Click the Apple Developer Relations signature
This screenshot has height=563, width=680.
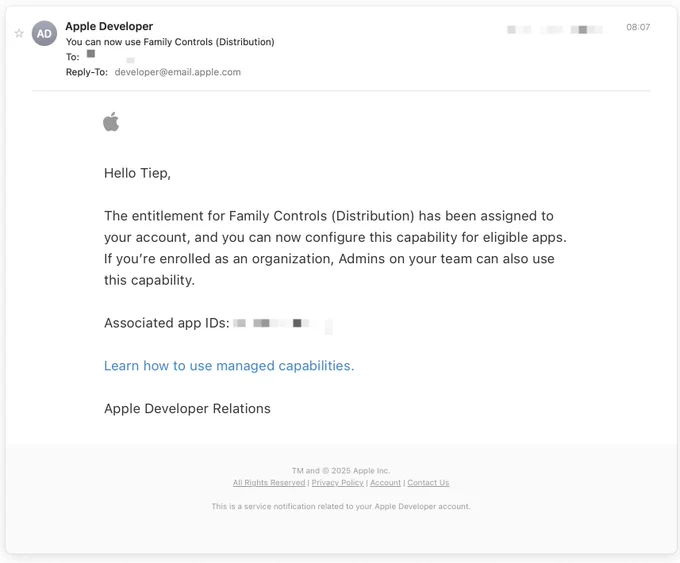point(187,409)
